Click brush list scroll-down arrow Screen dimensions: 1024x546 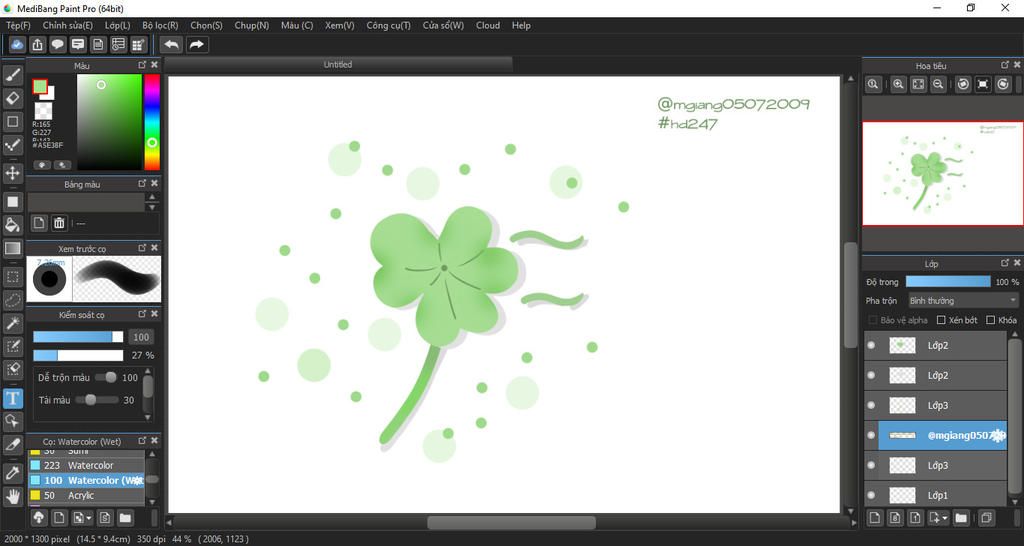(152, 502)
